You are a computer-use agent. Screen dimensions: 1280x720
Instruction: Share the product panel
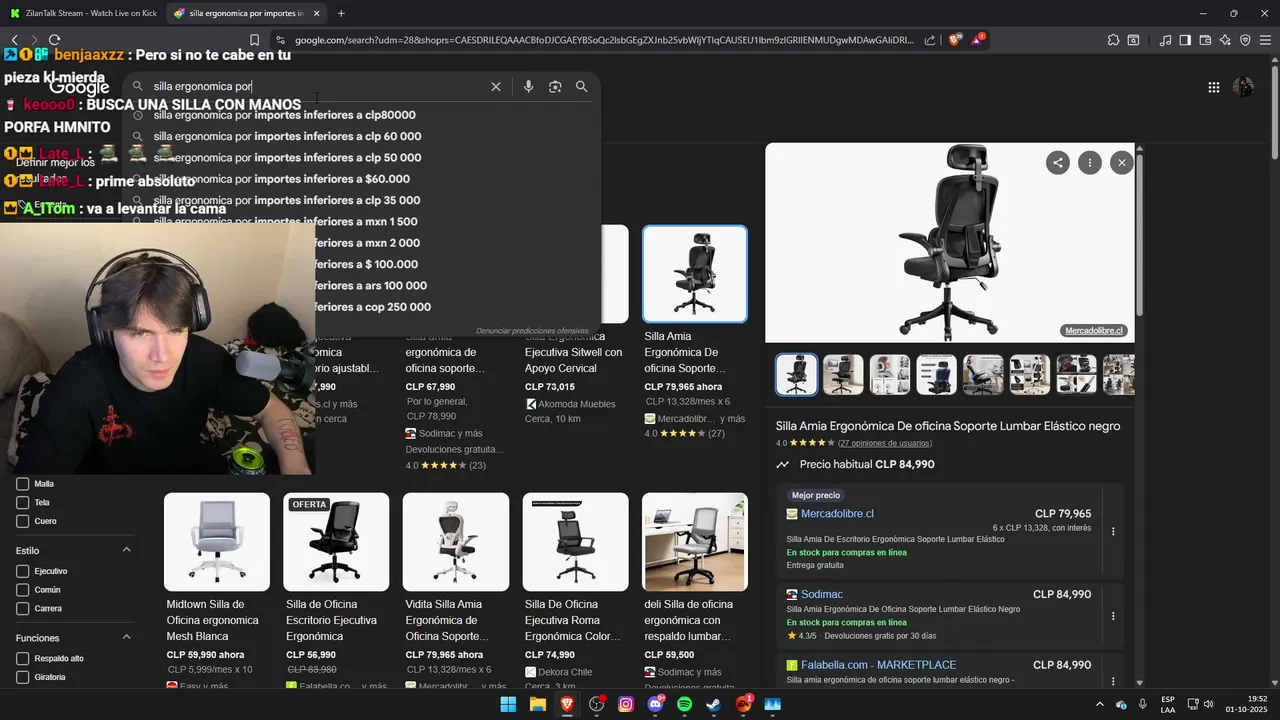(1057, 163)
